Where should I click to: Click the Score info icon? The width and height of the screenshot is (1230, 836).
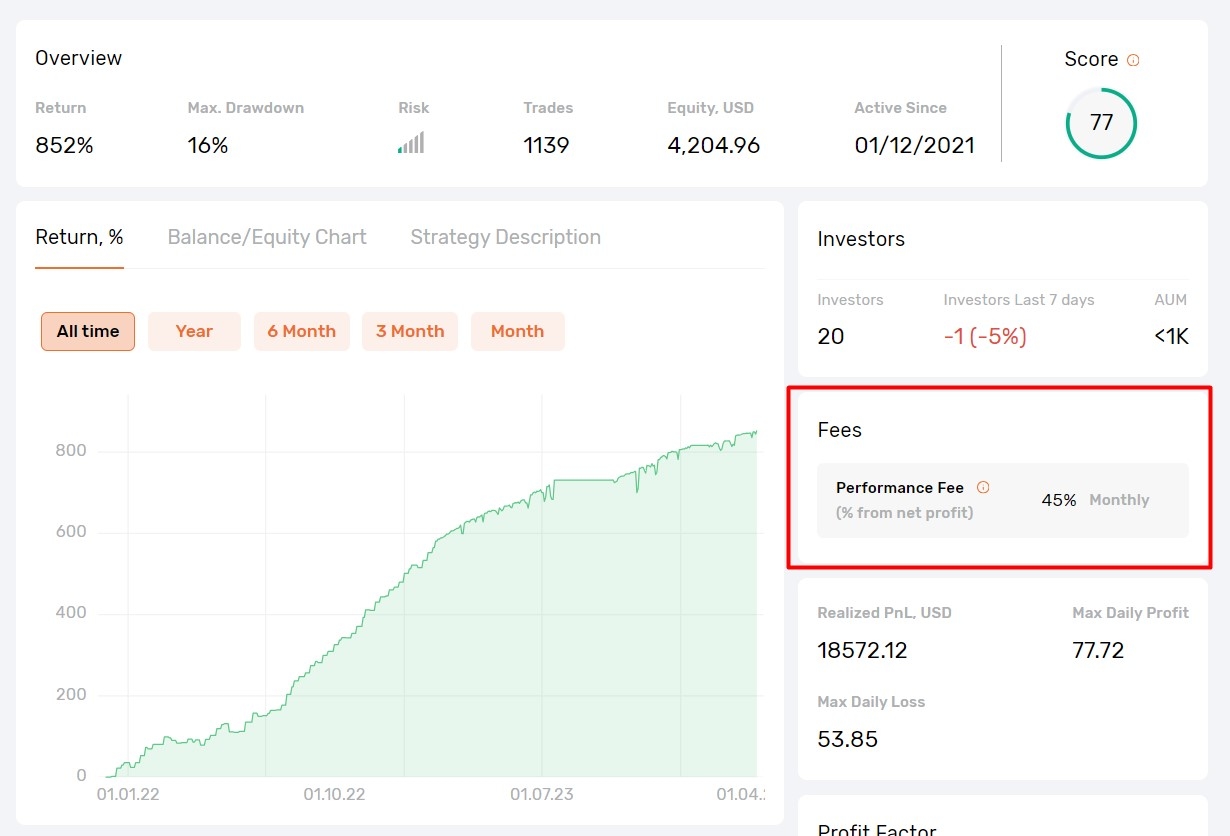pyautogui.click(x=1135, y=60)
